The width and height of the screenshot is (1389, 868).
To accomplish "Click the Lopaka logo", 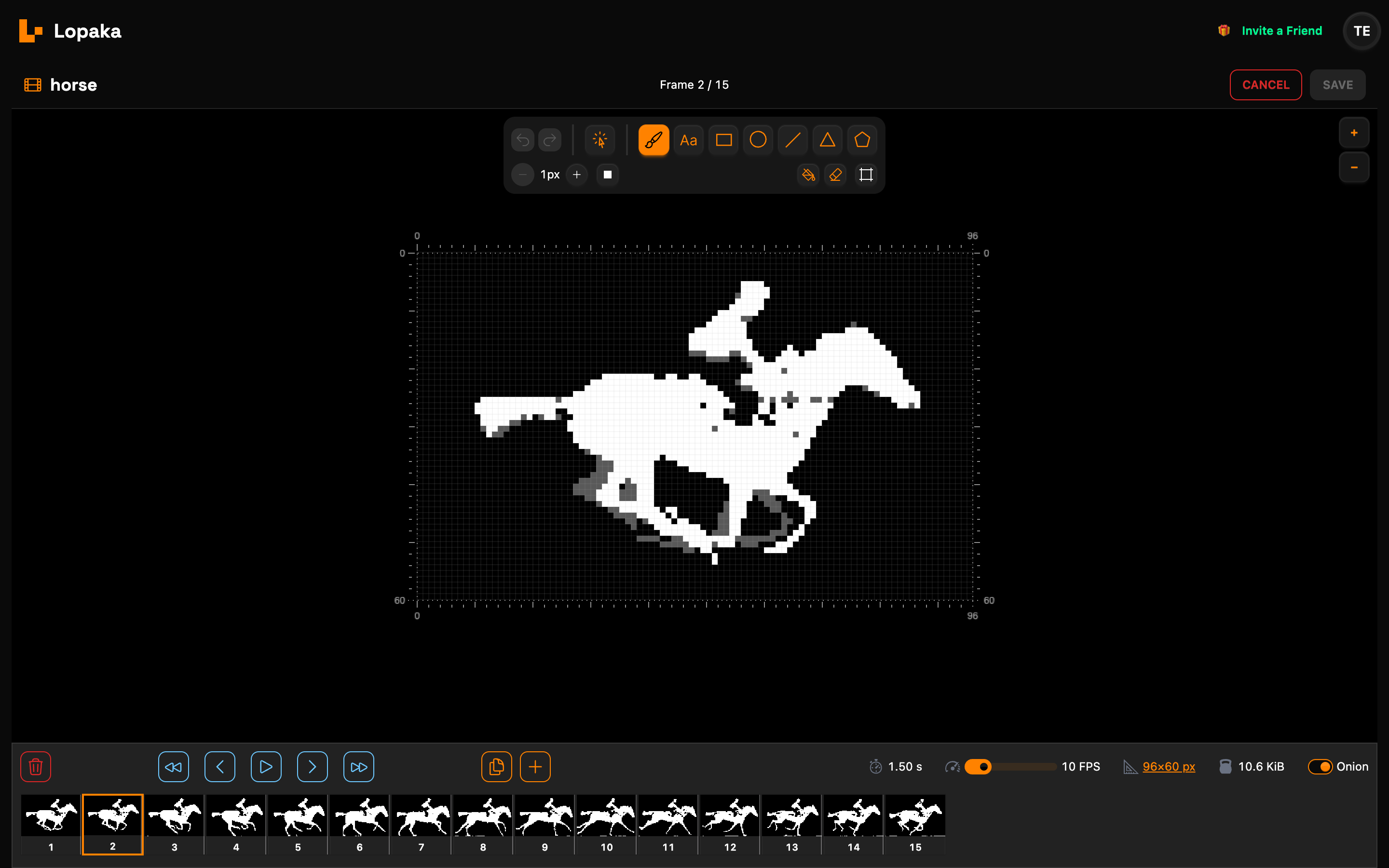I will pyautogui.click(x=70, y=31).
